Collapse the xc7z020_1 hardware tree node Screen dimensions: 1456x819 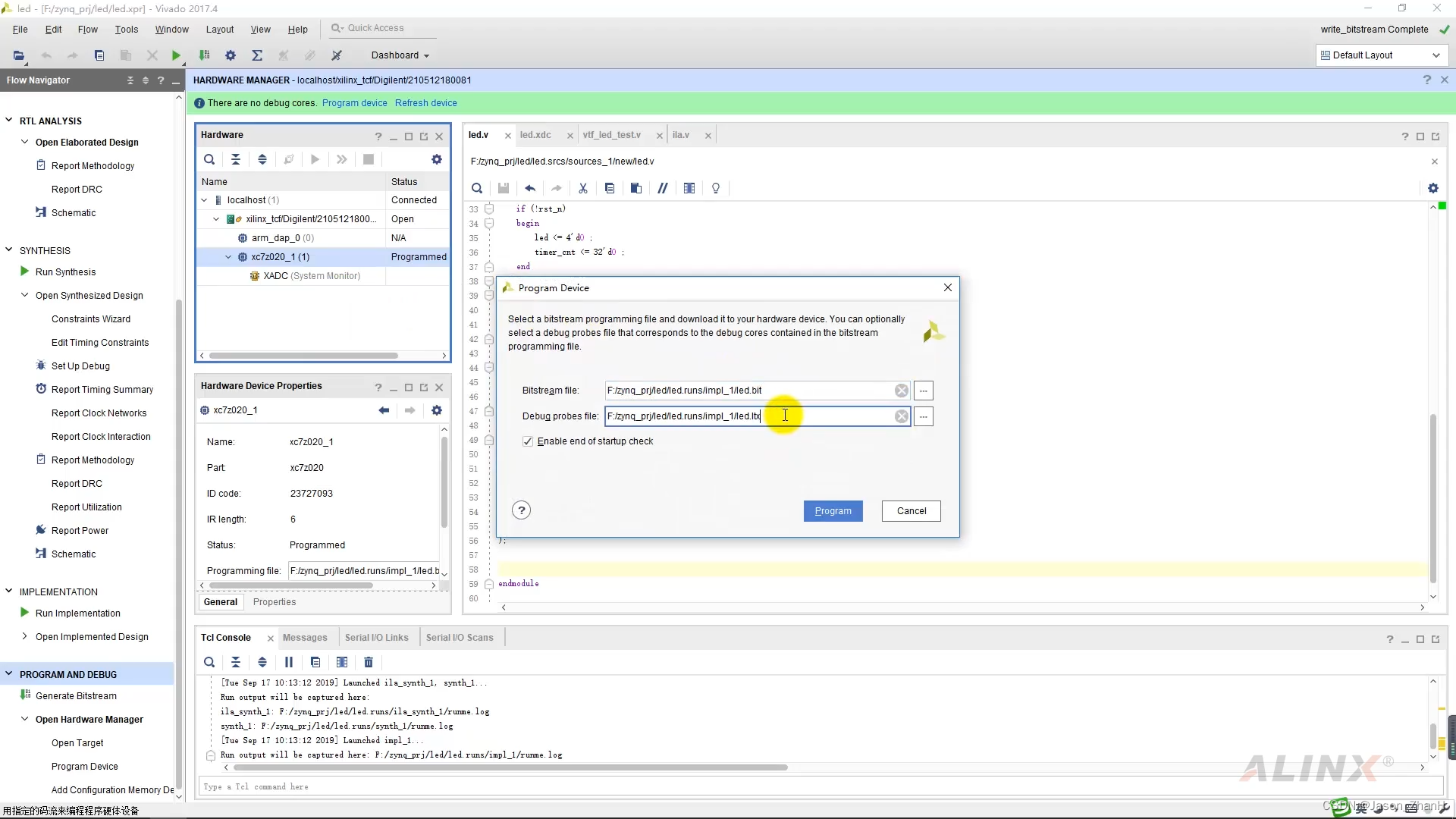(228, 257)
